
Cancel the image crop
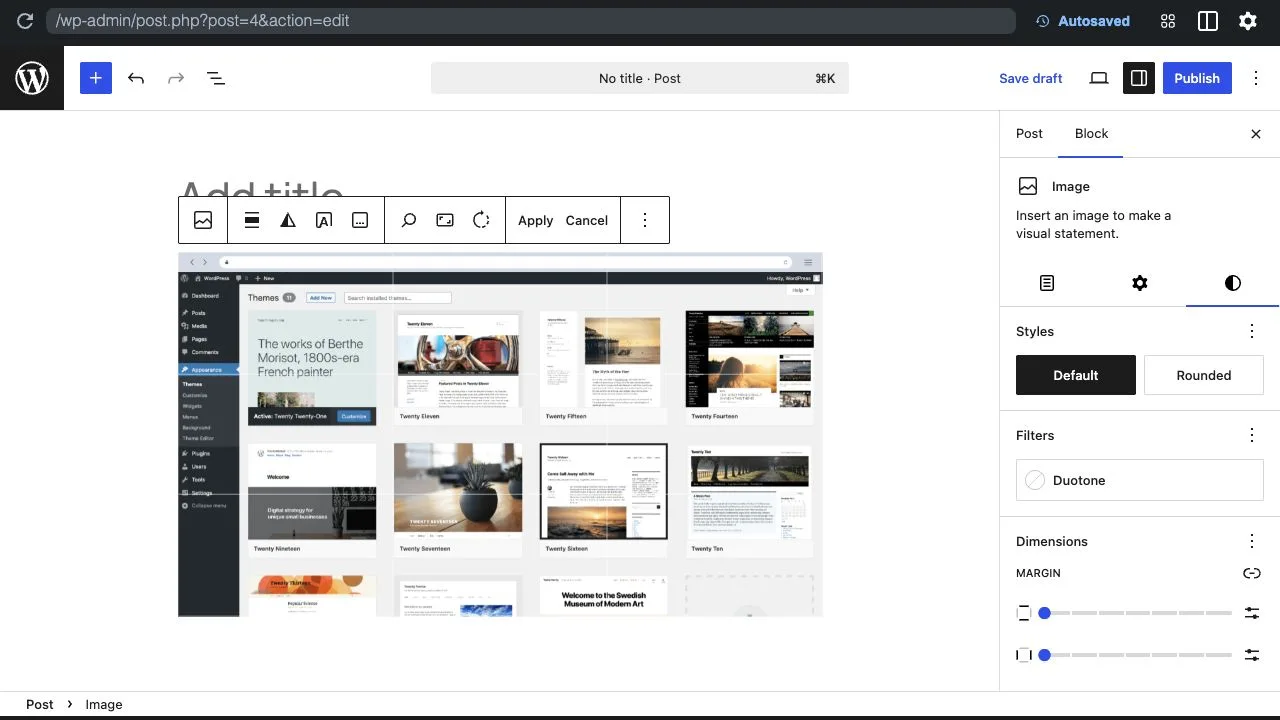[x=586, y=220]
